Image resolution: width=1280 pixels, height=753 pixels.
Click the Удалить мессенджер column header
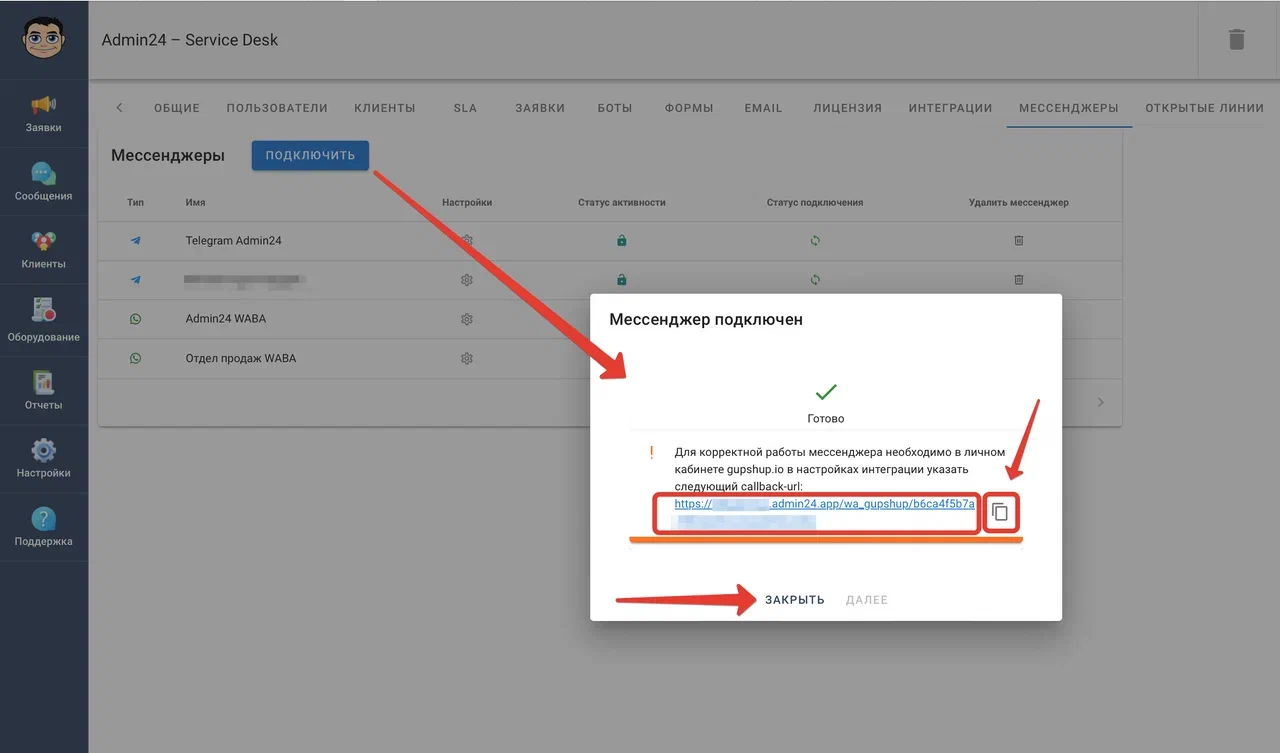point(1019,202)
